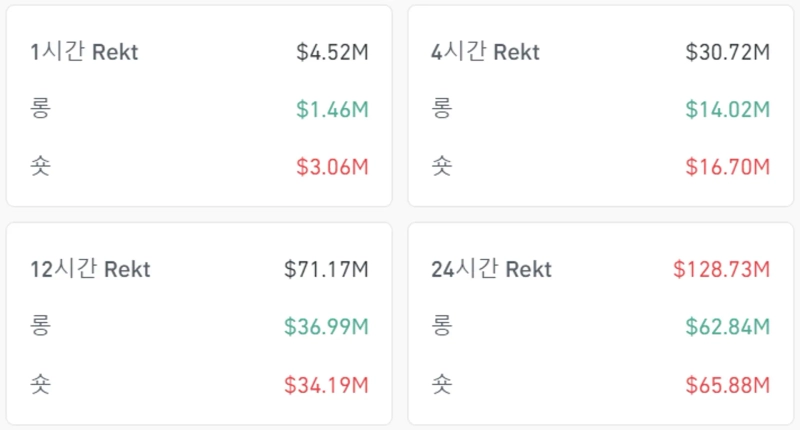Select the green $36.99M long value

coord(326,326)
